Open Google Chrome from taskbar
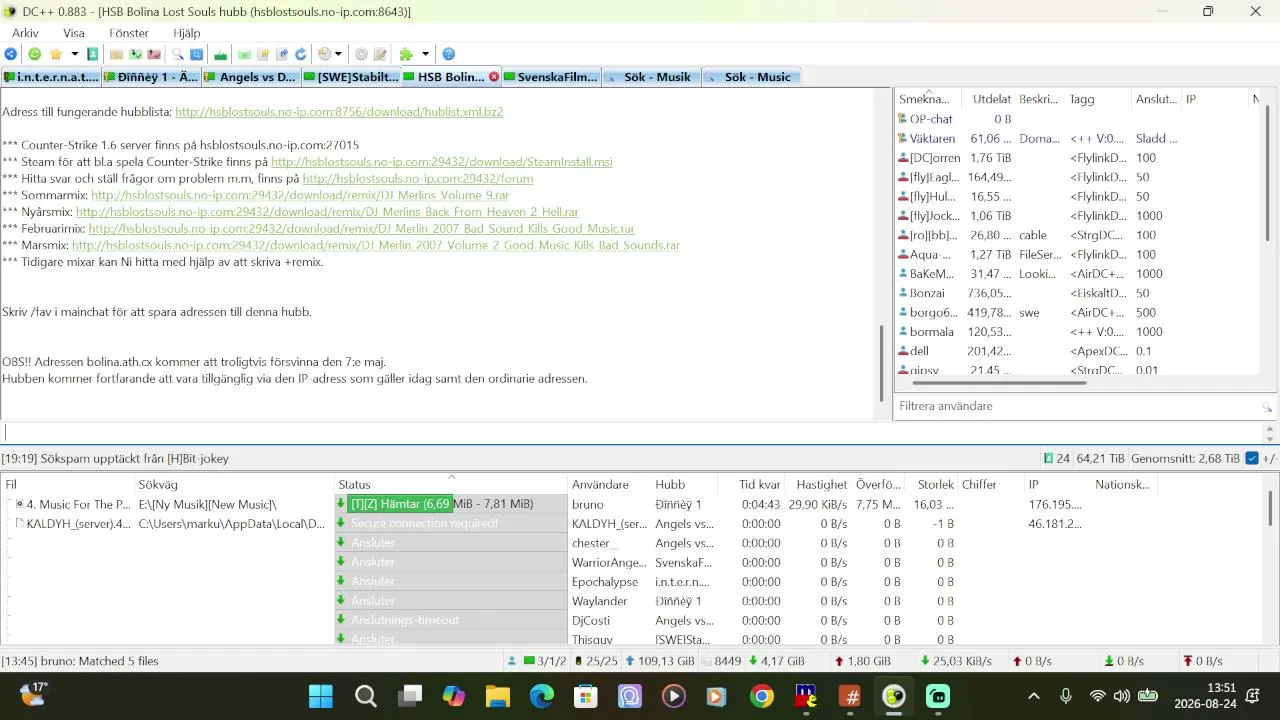The width and height of the screenshot is (1280, 720). [x=762, y=696]
